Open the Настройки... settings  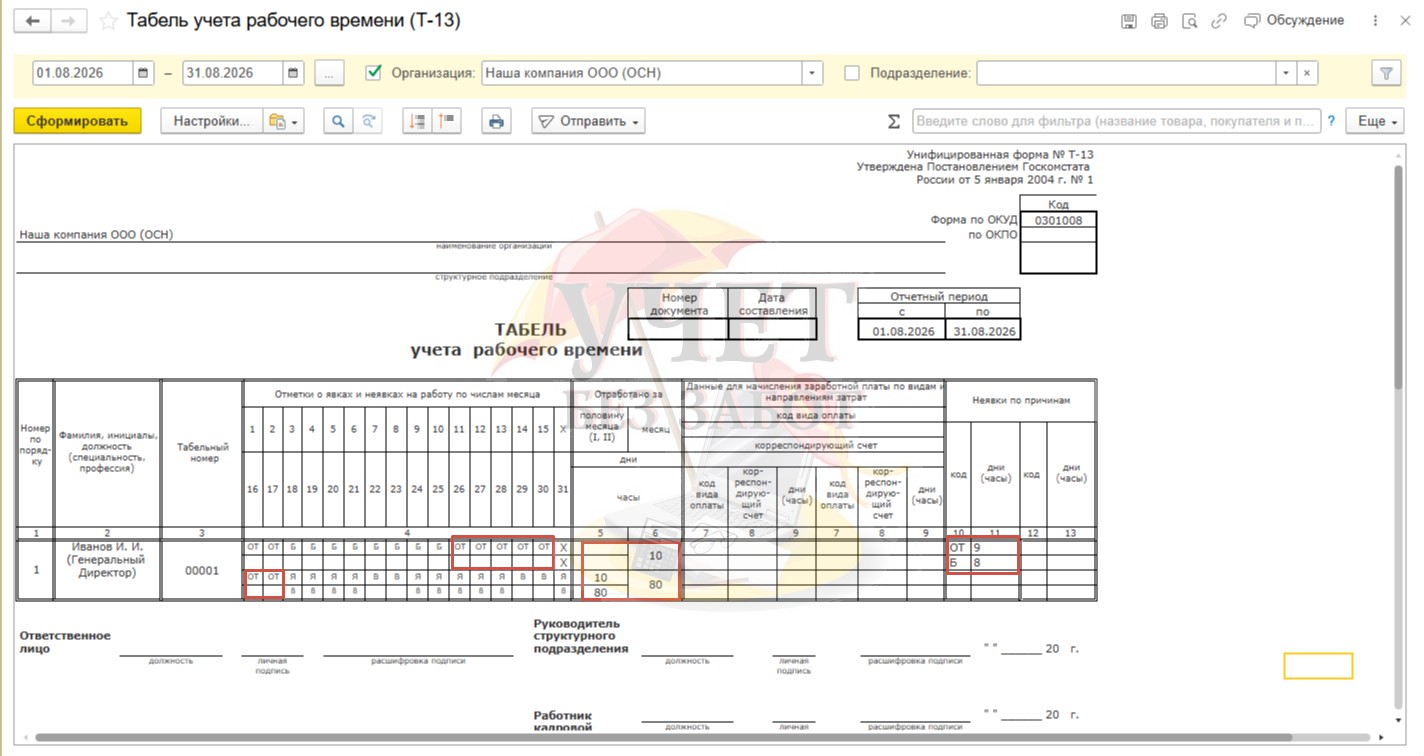212,121
